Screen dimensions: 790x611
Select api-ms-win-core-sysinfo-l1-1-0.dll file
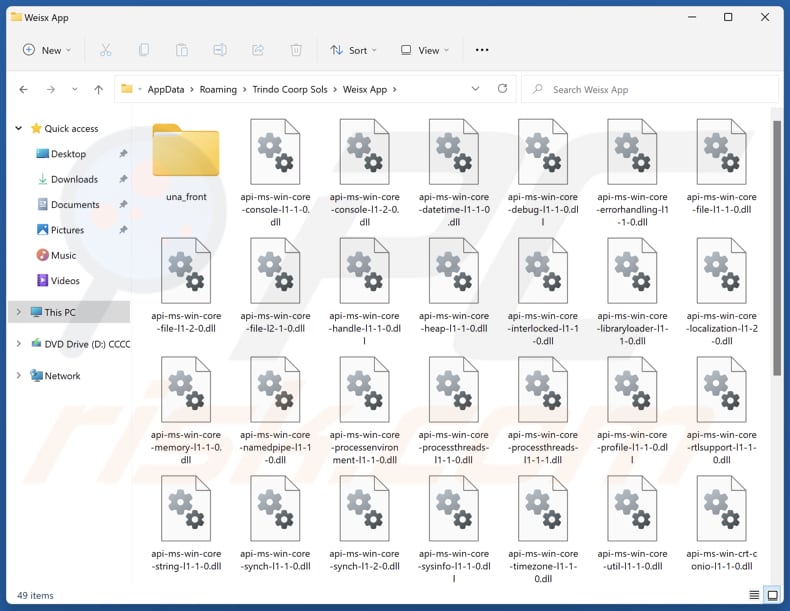click(454, 529)
